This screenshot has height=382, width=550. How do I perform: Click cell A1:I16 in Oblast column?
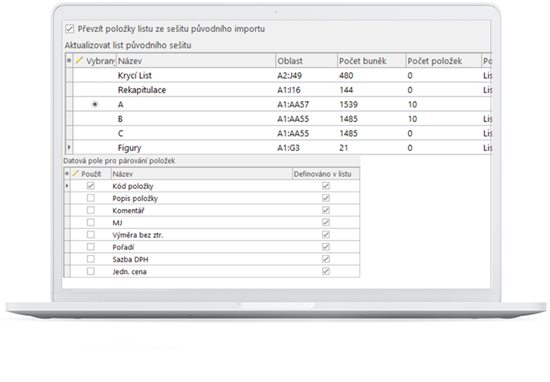coord(289,90)
